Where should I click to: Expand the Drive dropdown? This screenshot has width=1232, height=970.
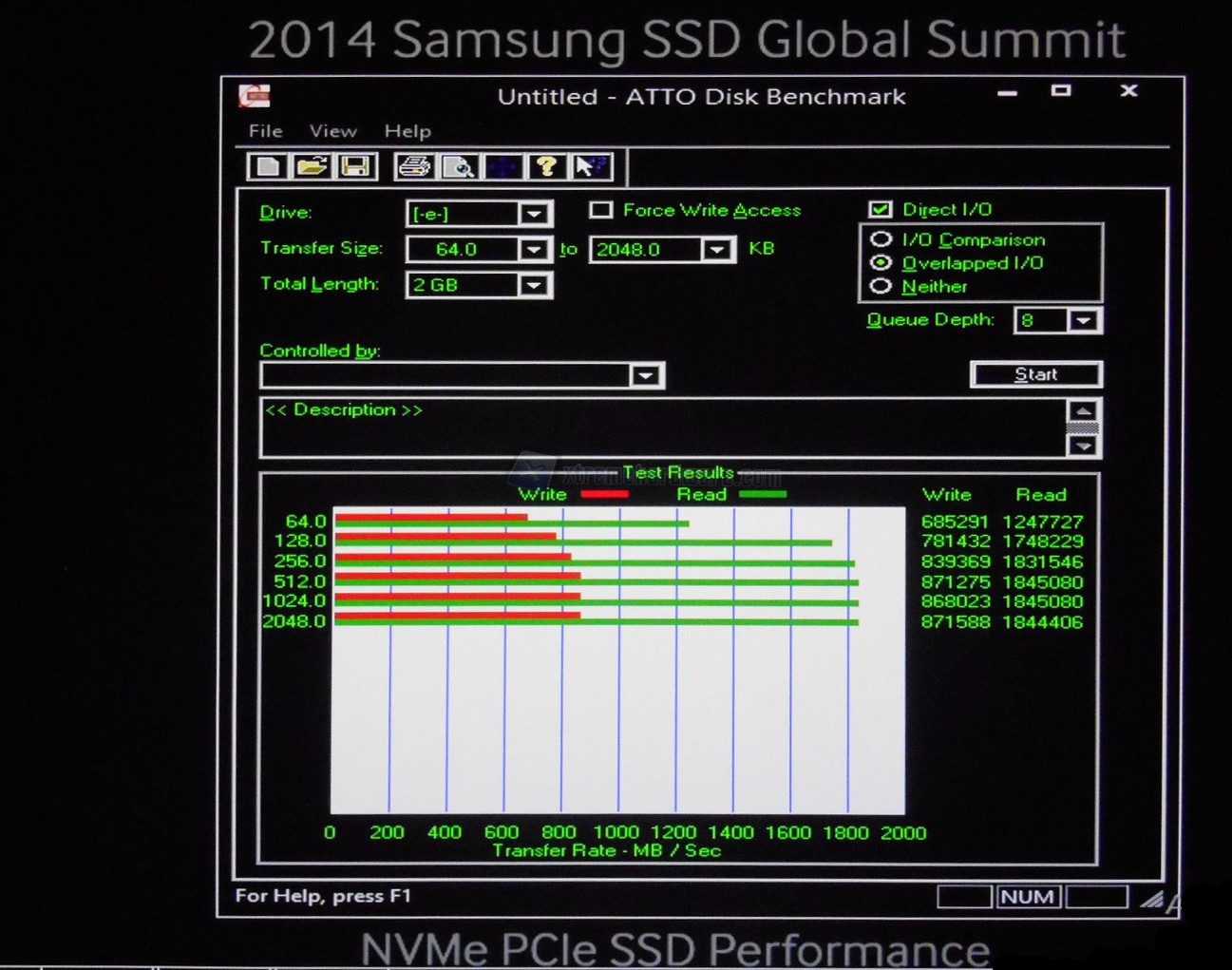click(x=534, y=214)
